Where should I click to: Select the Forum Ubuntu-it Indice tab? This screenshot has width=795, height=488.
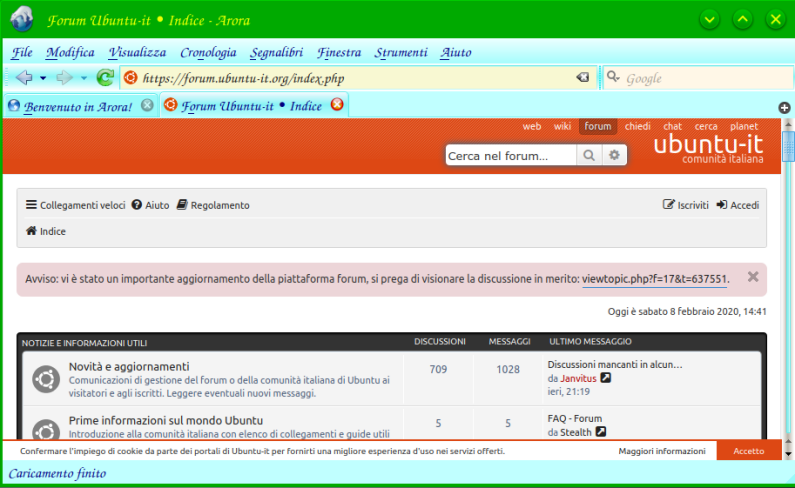252,106
